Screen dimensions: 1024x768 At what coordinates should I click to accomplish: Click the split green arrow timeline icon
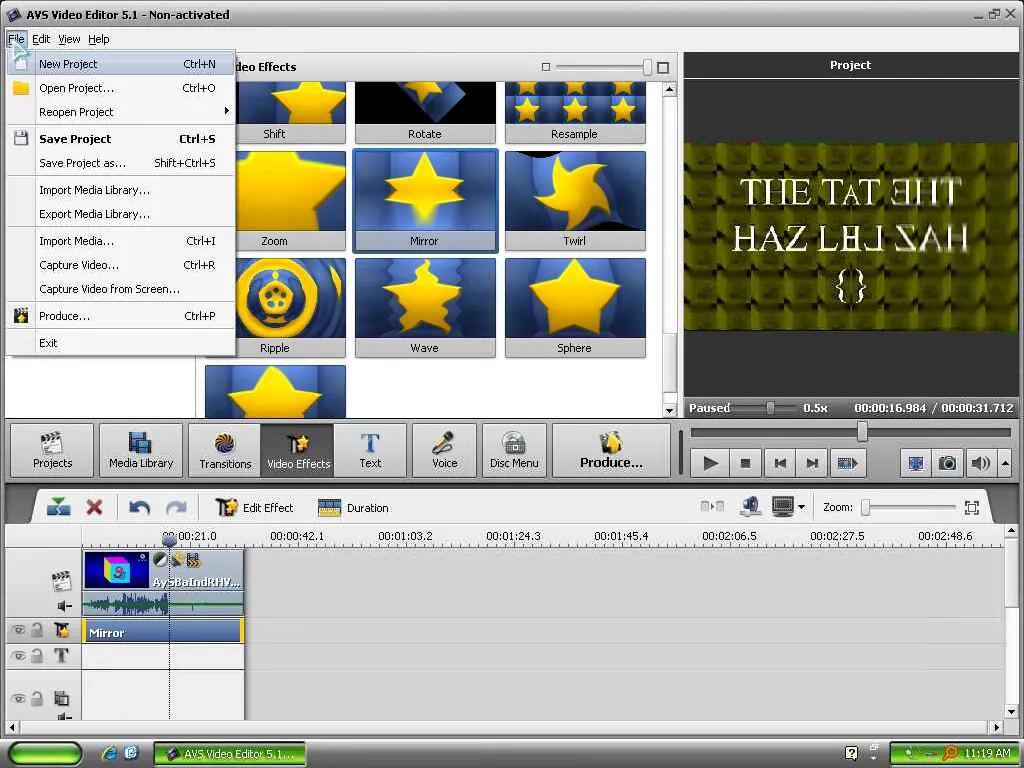(59, 507)
